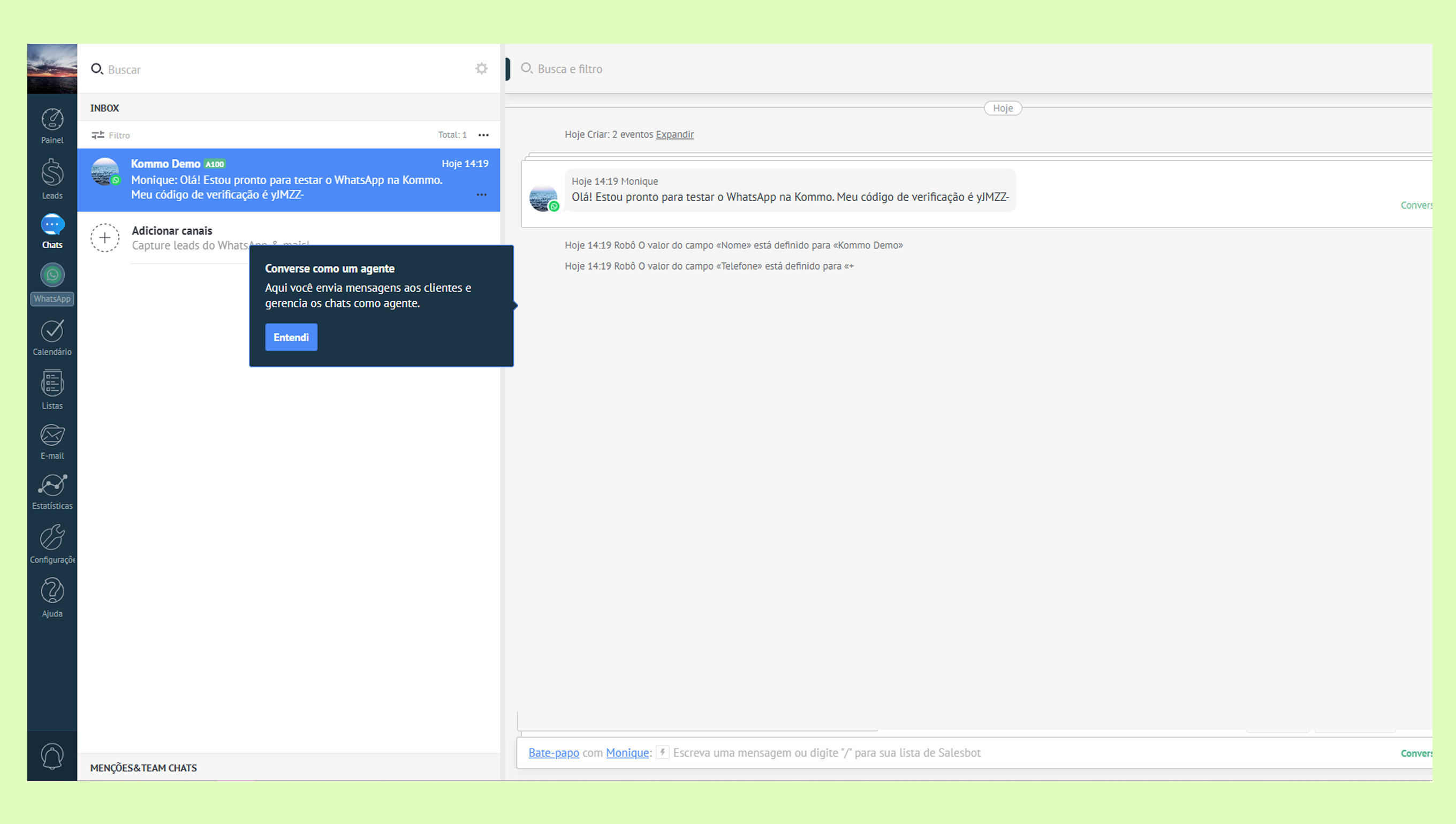Open the Calendário icon
This screenshot has width=1456, height=824.
click(x=52, y=331)
